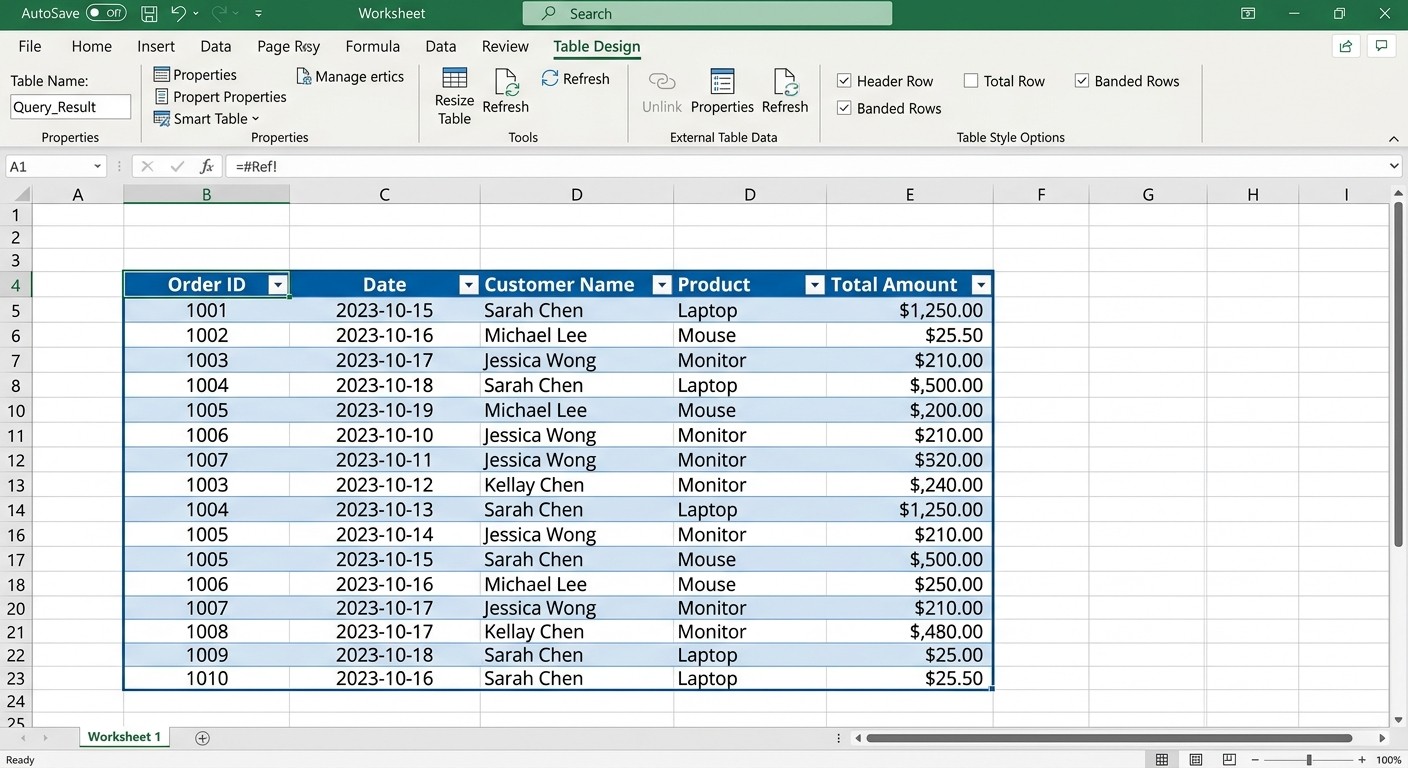Screen dimensions: 1408x768
Task: Click the Share icon
Action: point(1346,46)
